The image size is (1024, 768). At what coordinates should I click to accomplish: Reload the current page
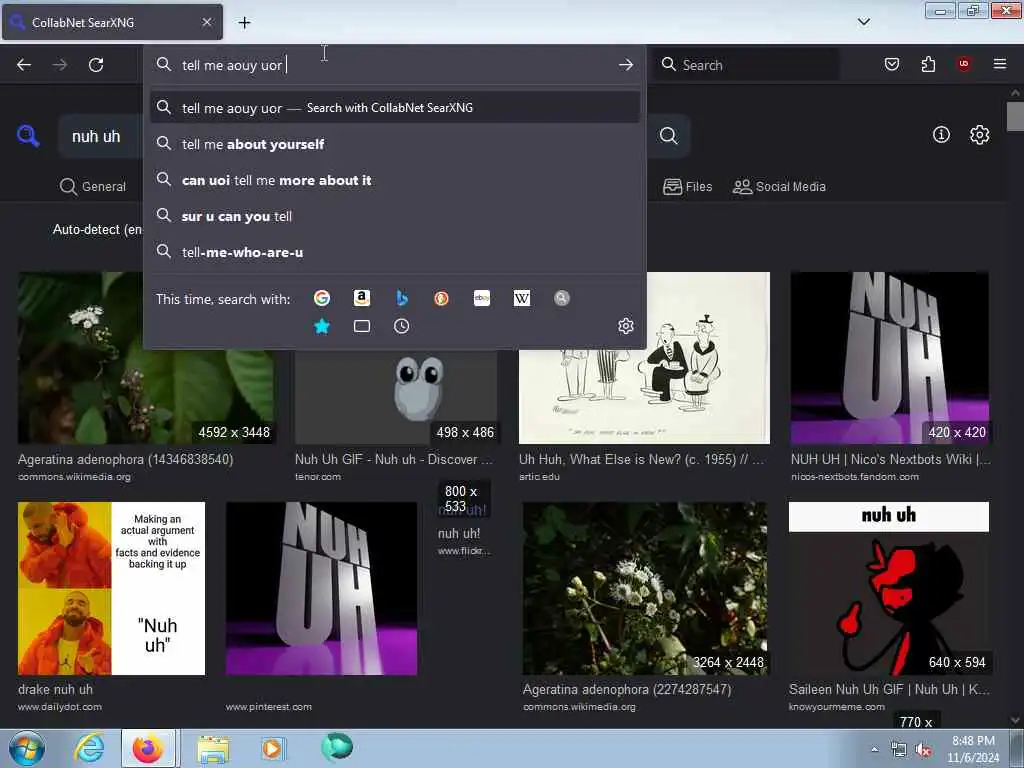[96, 65]
